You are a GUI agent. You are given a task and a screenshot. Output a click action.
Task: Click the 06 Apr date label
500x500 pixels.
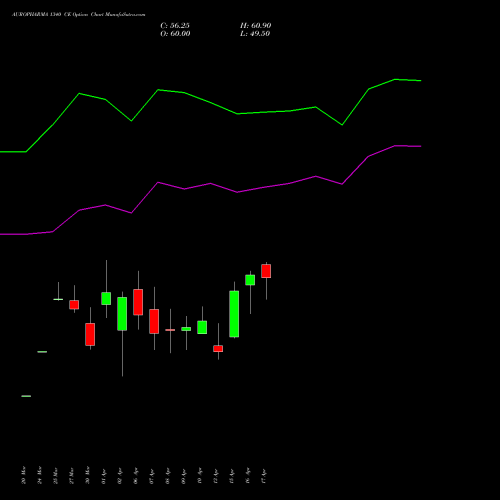[135, 475]
